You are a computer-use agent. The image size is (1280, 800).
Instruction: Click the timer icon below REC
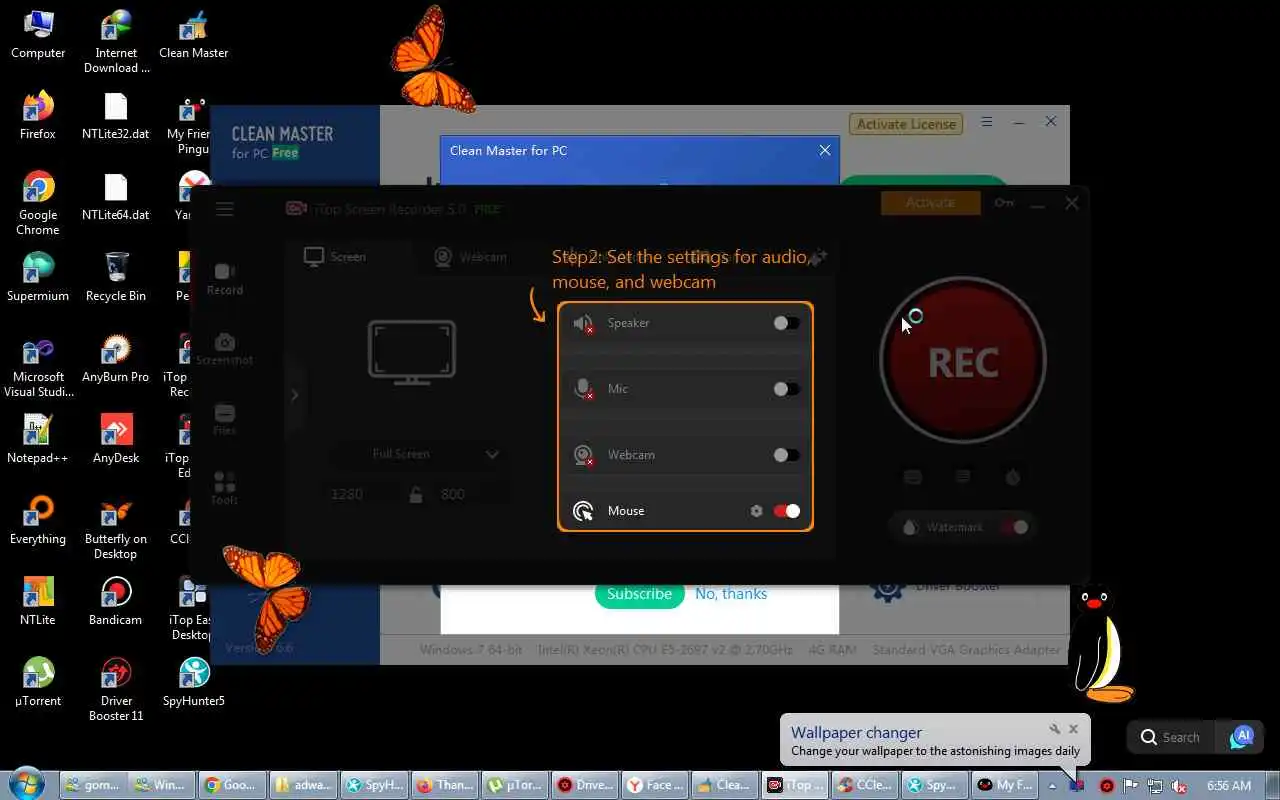tap(1013, 477)
